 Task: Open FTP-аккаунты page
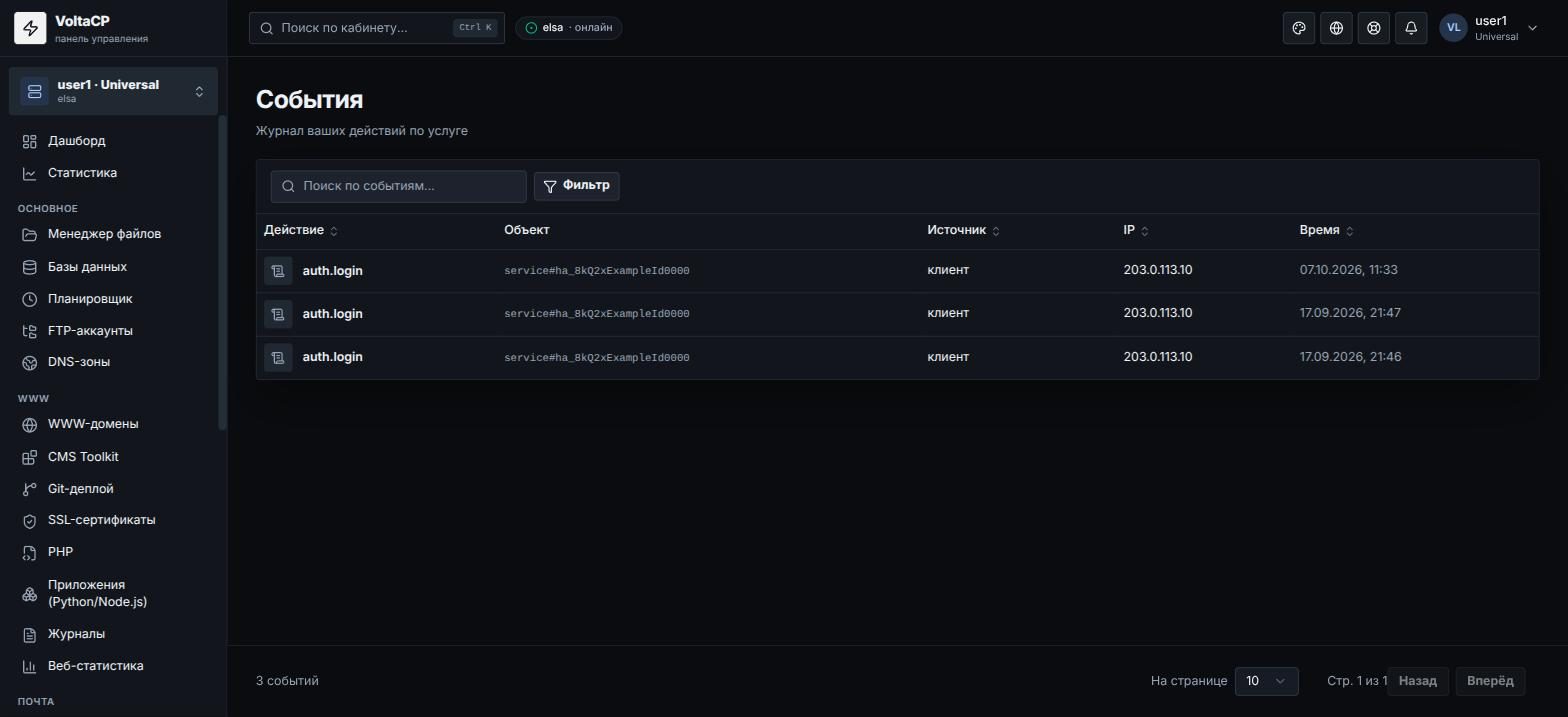click(x=113, y=331)
